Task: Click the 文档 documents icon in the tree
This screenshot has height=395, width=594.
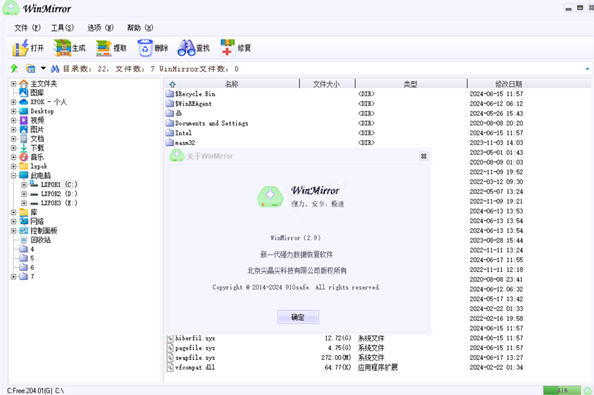Action: [23, 139]
